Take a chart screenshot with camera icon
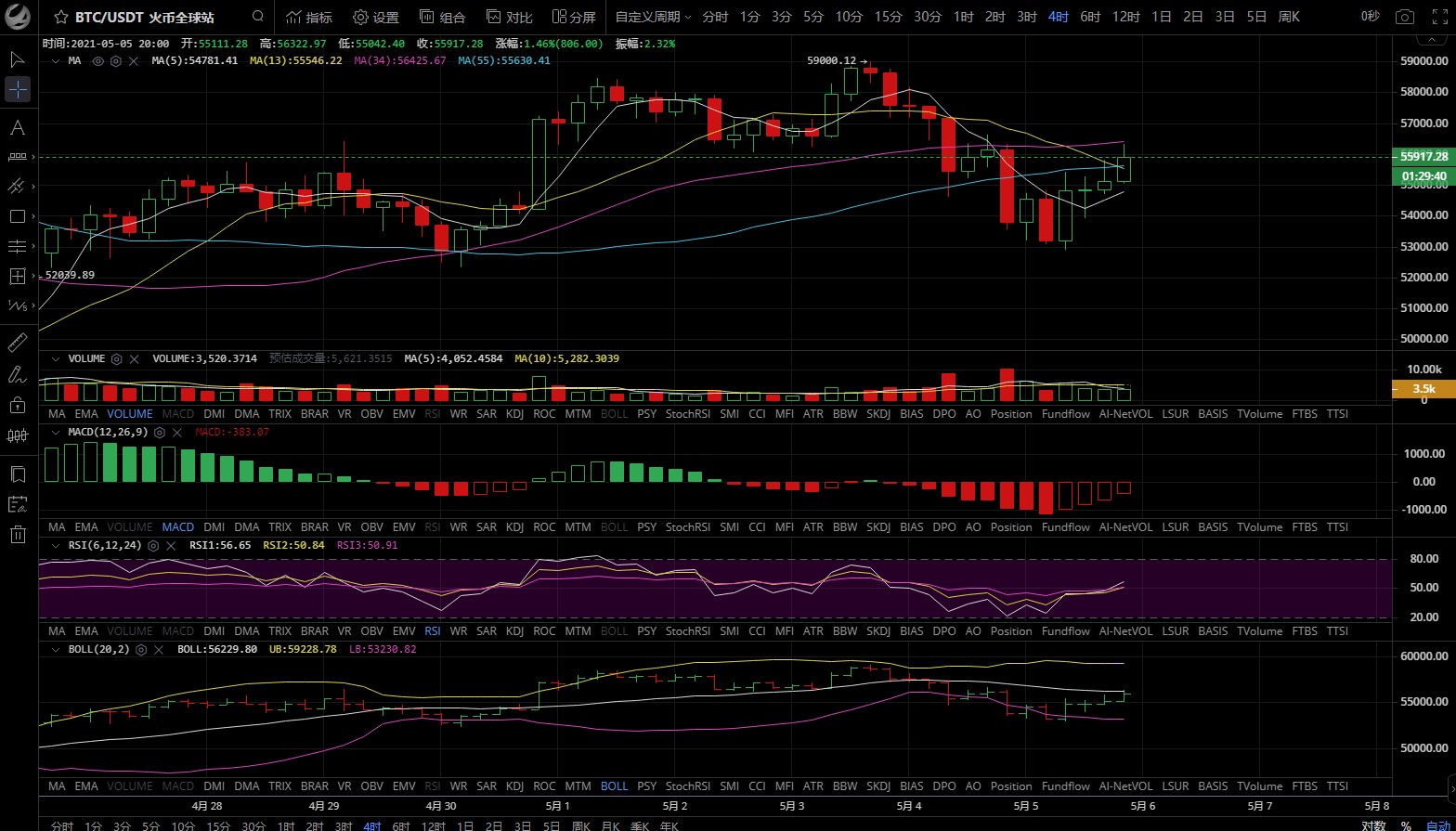This screenshot has height=831, width=1456. point(1405,17)
